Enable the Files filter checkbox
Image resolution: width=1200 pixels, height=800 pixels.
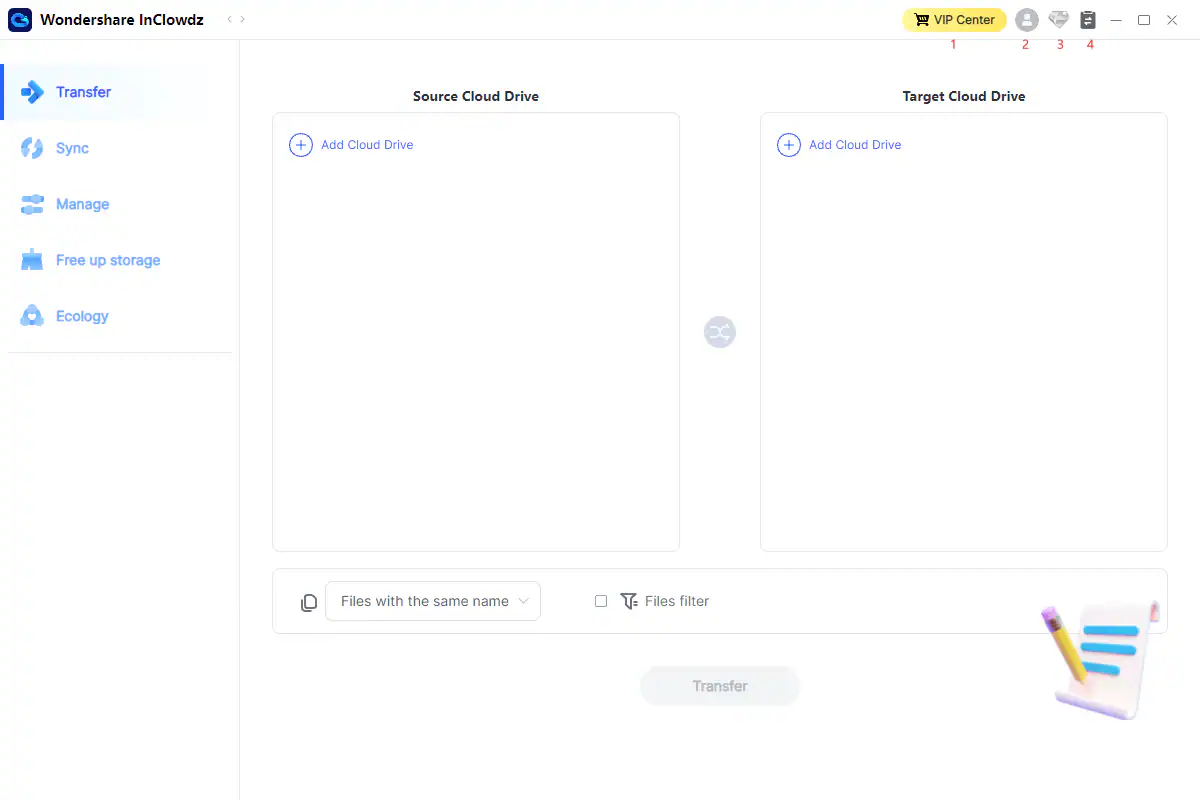pyautogui.click(x=601, y=601)
